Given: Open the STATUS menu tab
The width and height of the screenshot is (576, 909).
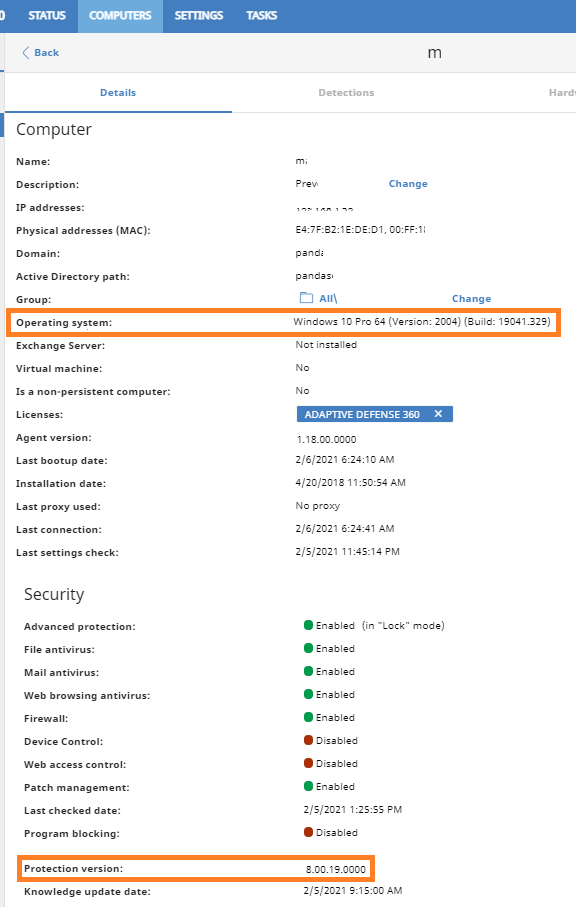Looking at the screenshot, I should [47, 16].
